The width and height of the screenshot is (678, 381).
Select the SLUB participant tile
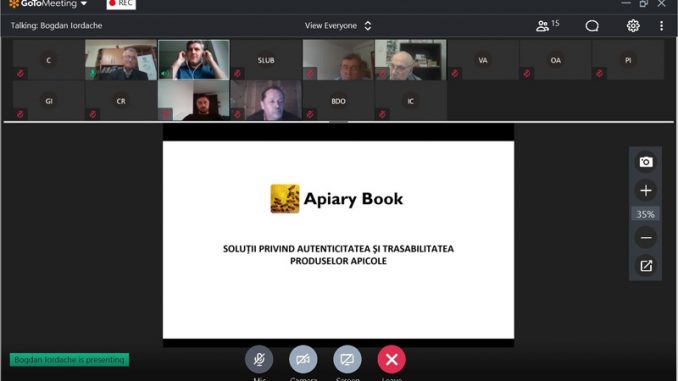click(266, 60)
